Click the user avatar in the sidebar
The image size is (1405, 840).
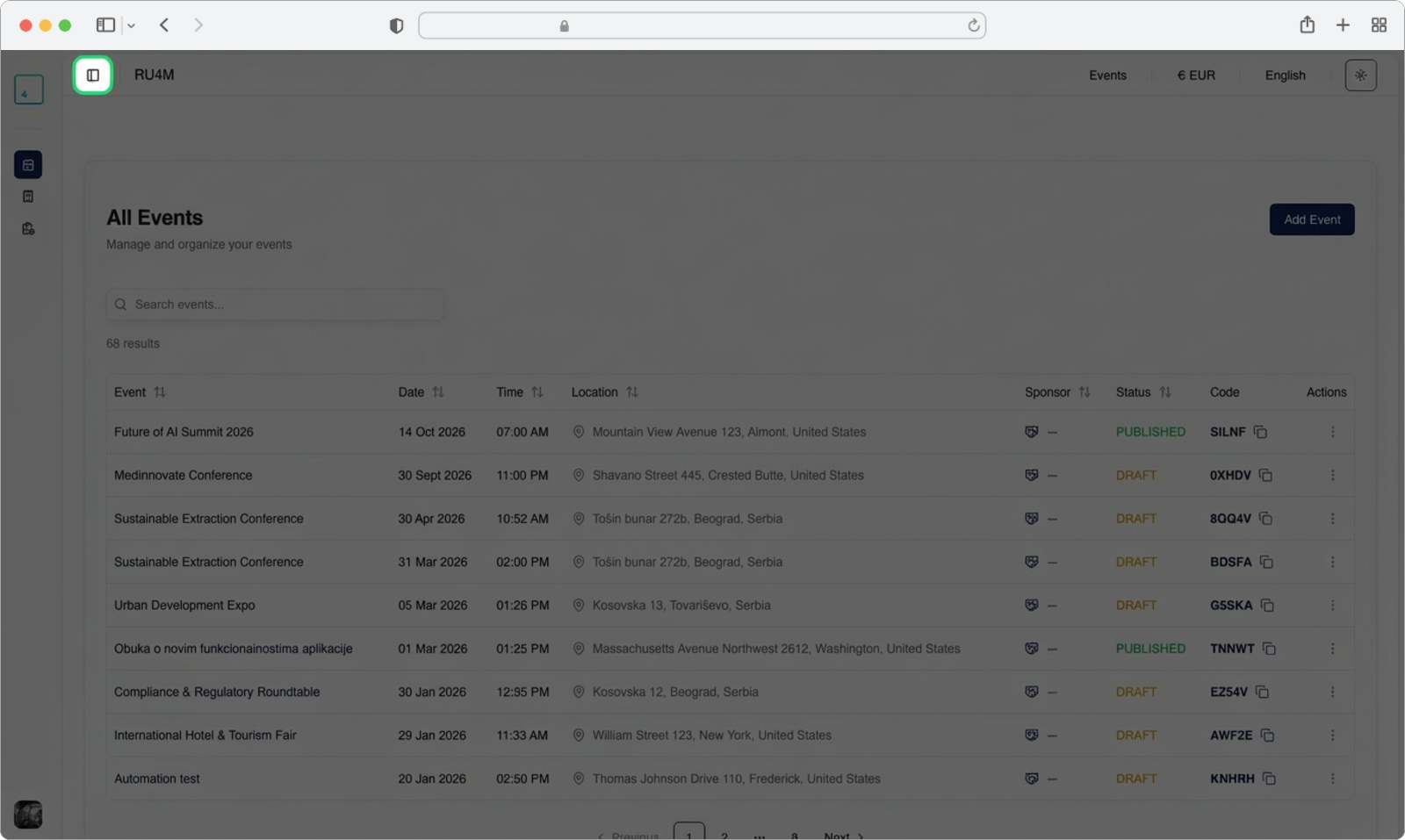click(28, 814)
